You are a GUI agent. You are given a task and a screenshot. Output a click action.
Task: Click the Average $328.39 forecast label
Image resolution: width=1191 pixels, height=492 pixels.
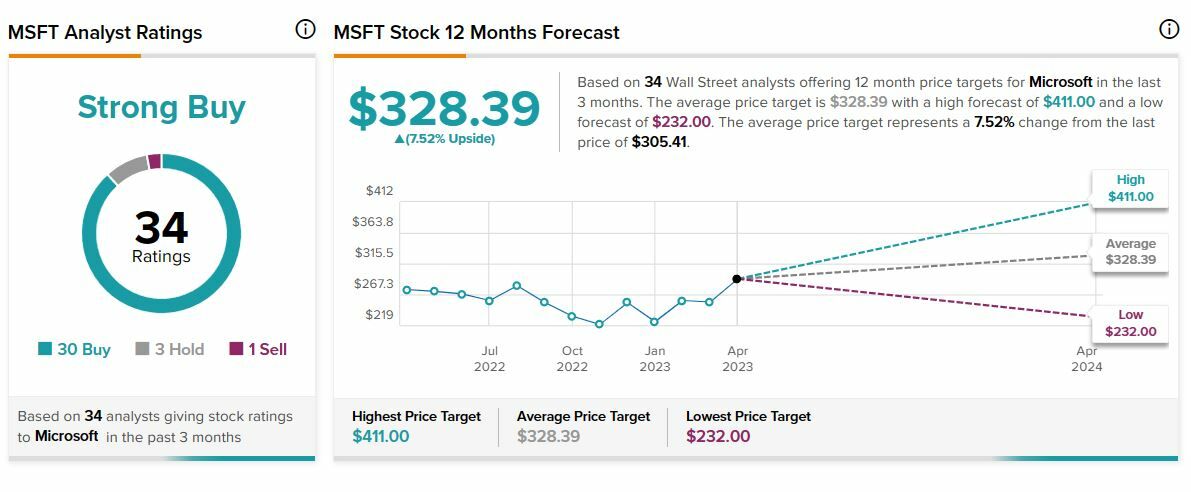[1130, 252]
